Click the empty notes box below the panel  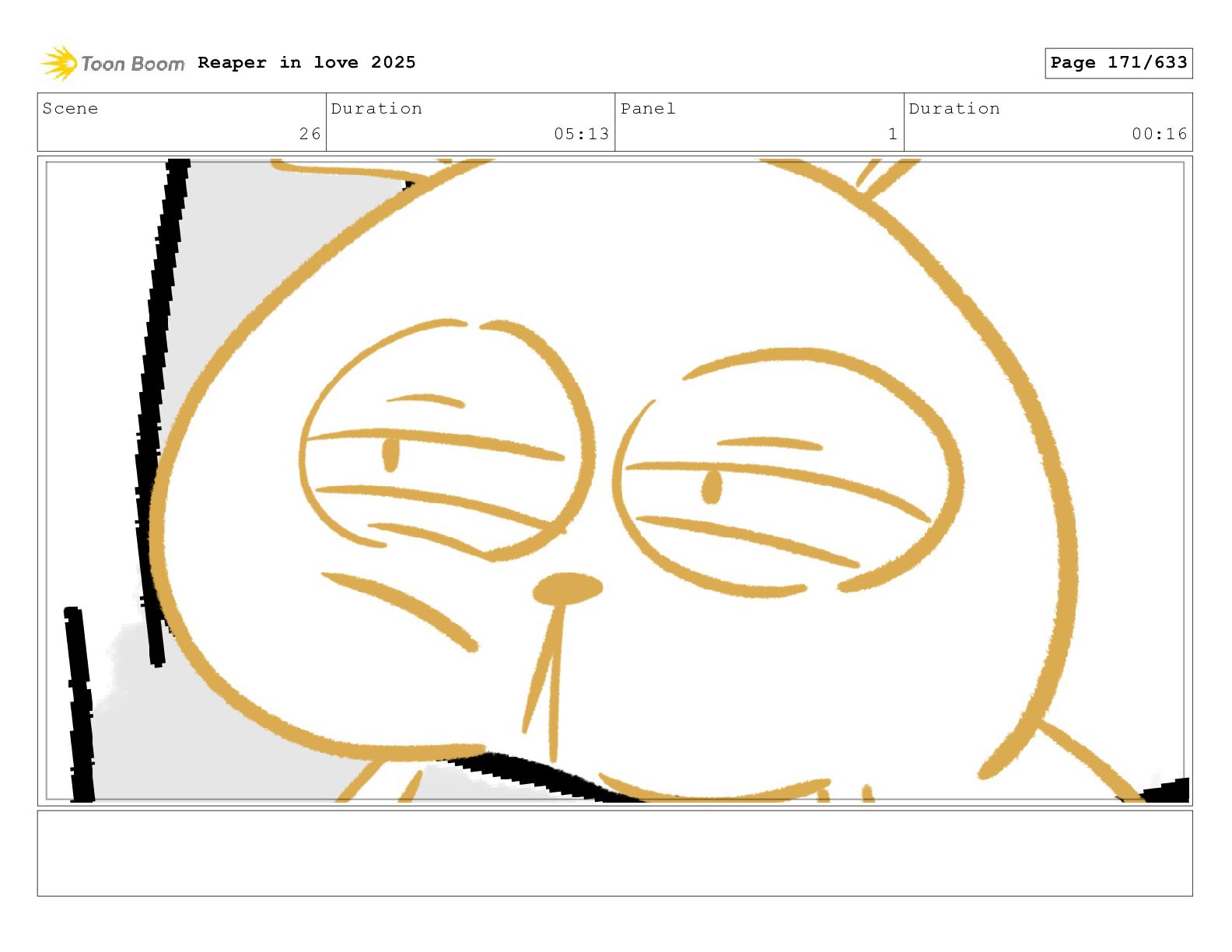click(x=615, y=853)
